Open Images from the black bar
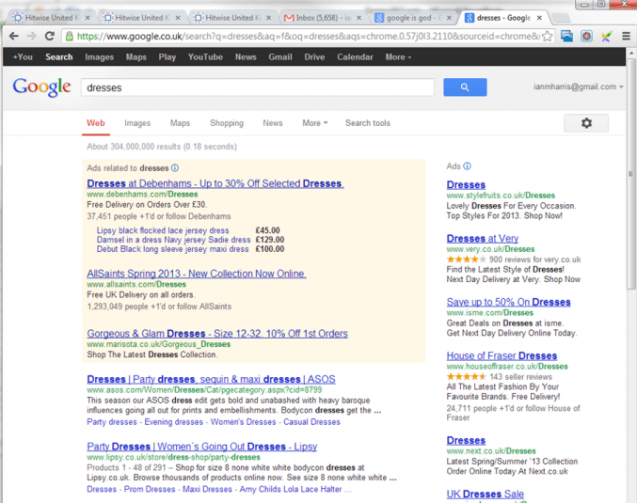The image size is (637, 503). (x=99, y=57)
